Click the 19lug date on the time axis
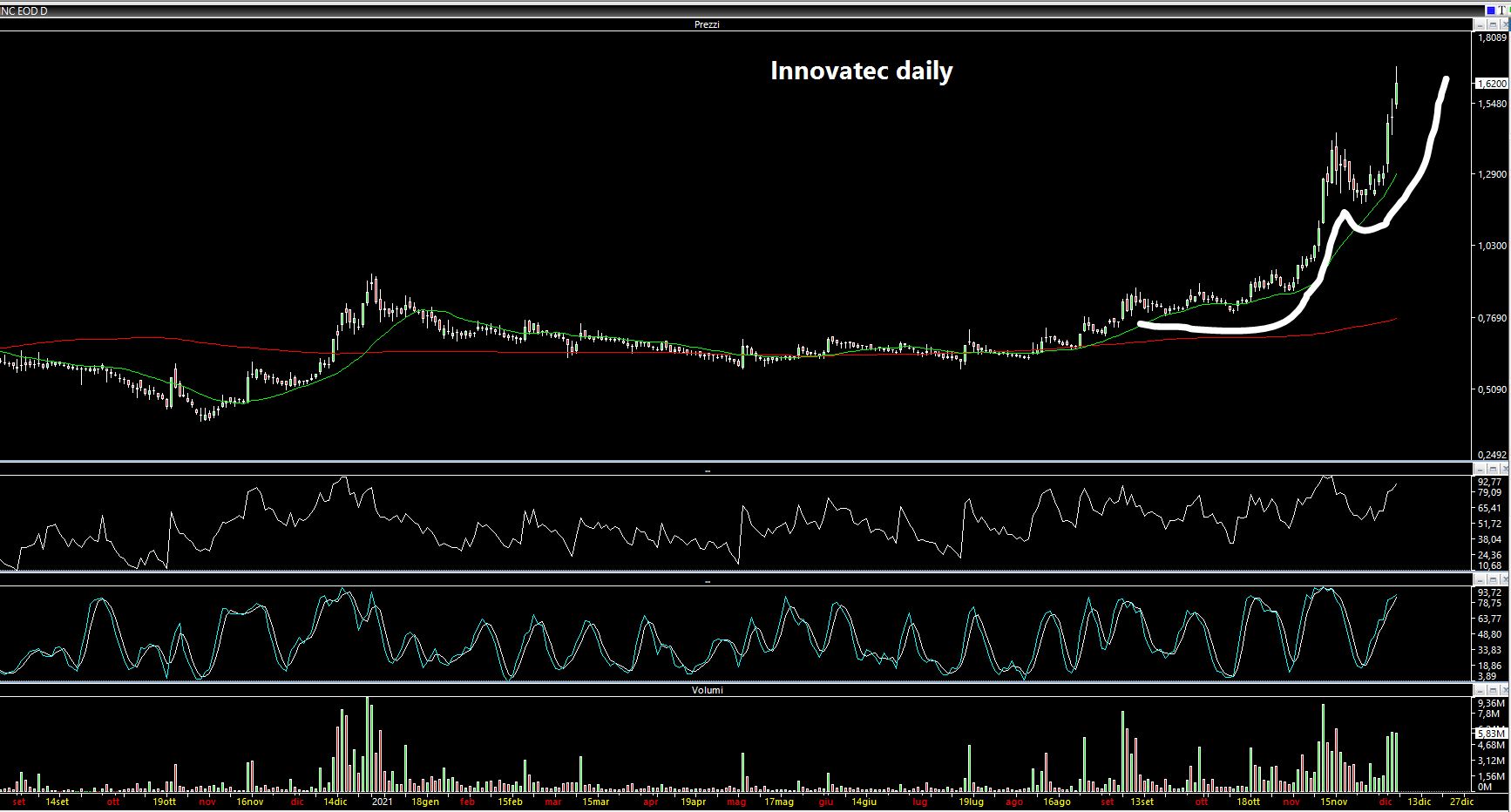This screenshot has height=812, width=1511. (x=971, y=802)
